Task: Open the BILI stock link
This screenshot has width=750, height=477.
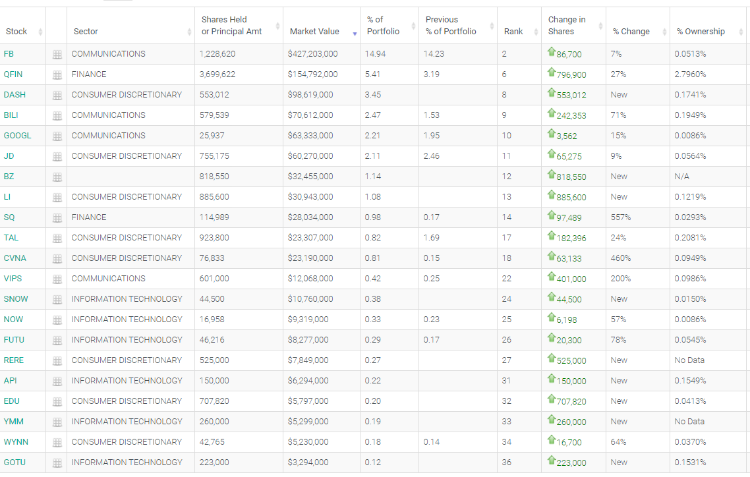Action: pyautogui.click(x=11, y=115)
